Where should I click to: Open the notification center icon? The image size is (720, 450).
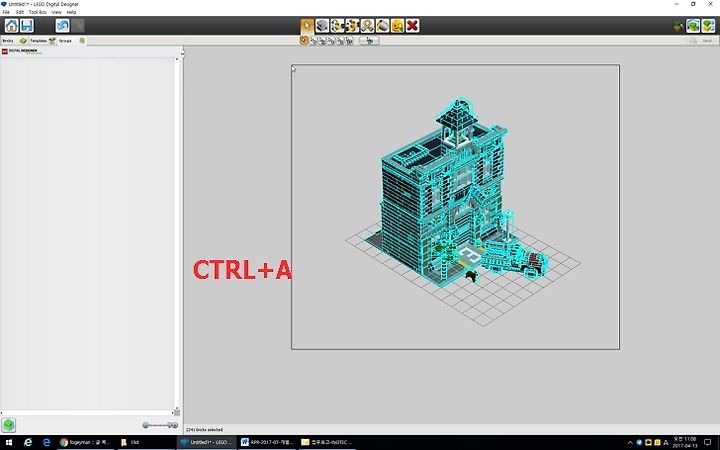point(708,443)
